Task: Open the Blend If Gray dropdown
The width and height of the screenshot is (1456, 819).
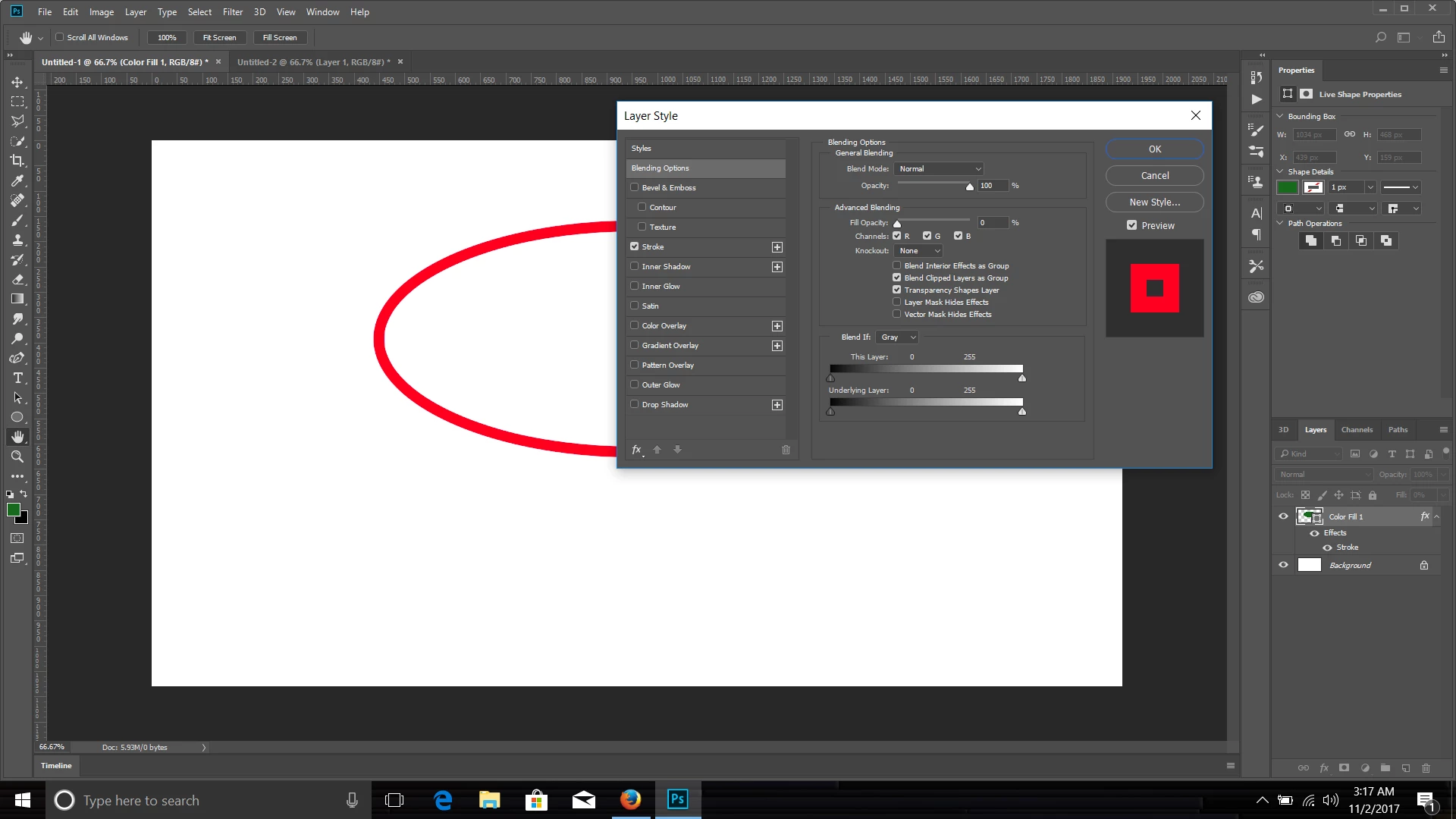Action: tap(897, 337)
